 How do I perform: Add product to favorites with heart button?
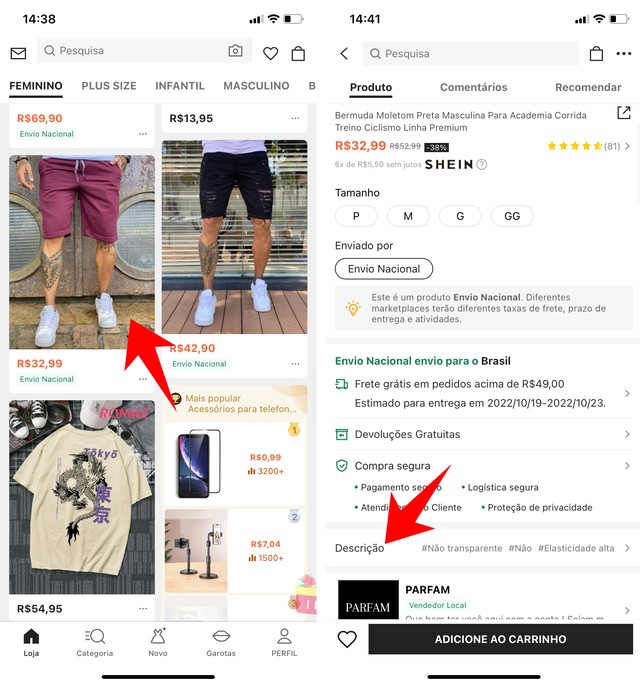(347, 639)
